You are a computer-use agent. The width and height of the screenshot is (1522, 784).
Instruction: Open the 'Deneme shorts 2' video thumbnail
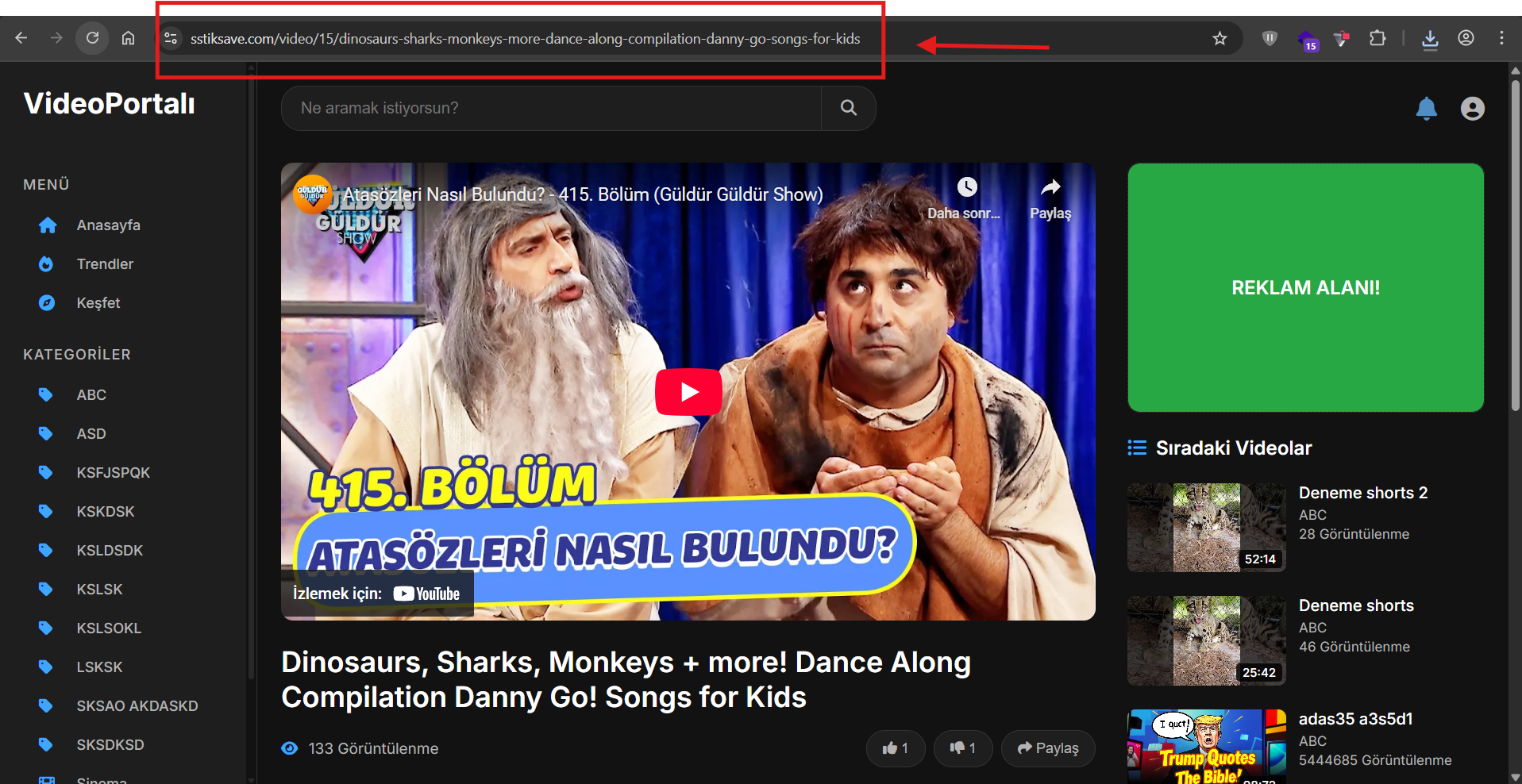[x=1207, y=528]
